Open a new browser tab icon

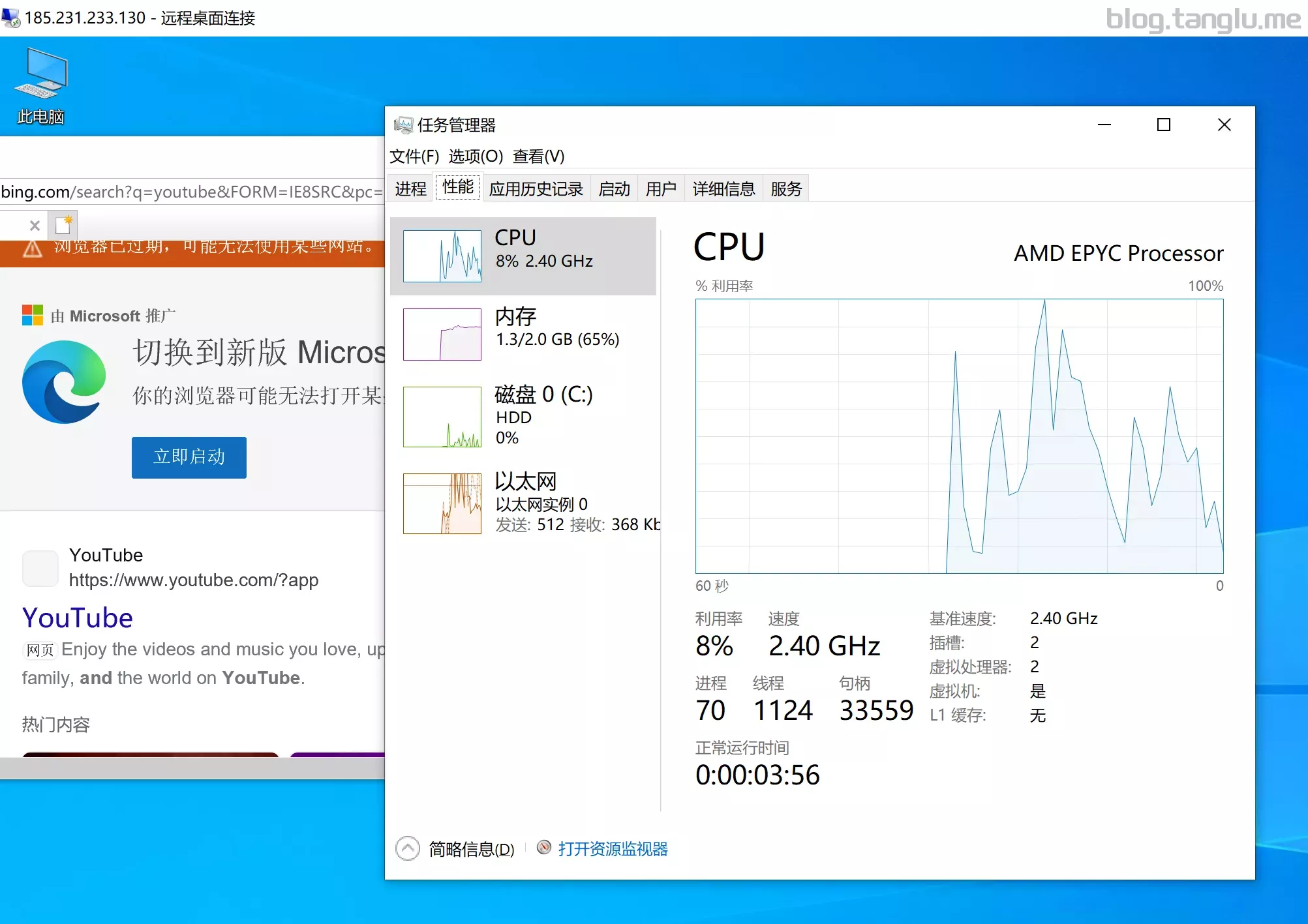point(64,225)
